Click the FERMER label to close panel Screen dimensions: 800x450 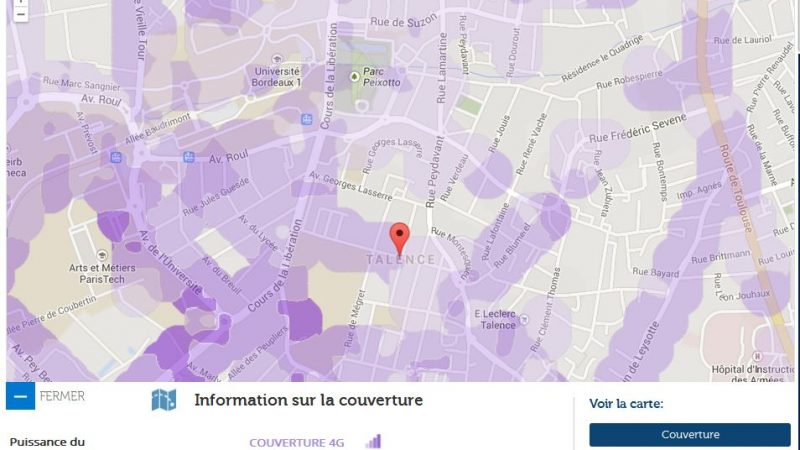pyautogui.click(x=62, y=396)
